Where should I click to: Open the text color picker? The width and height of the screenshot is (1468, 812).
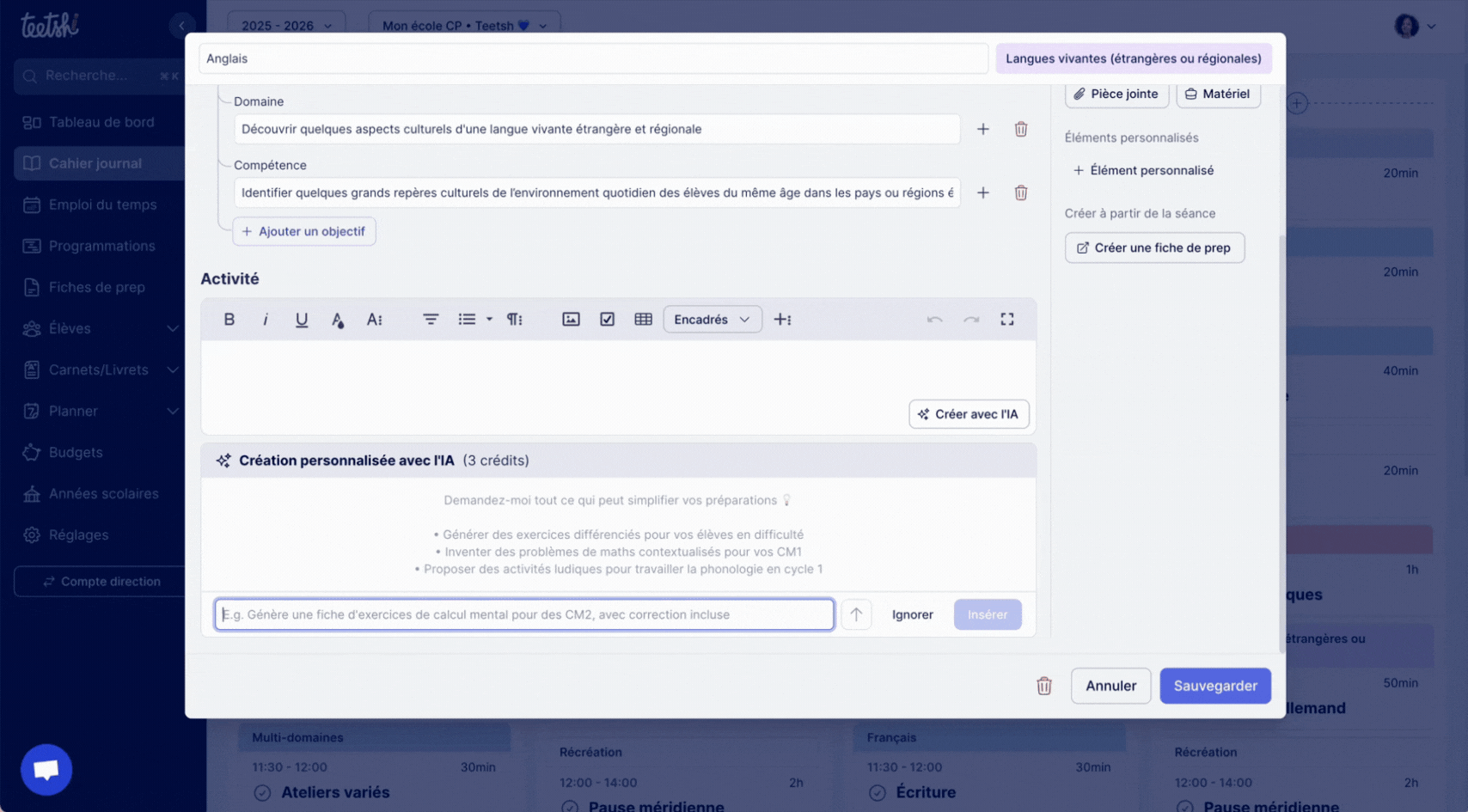tap(338, 320)
